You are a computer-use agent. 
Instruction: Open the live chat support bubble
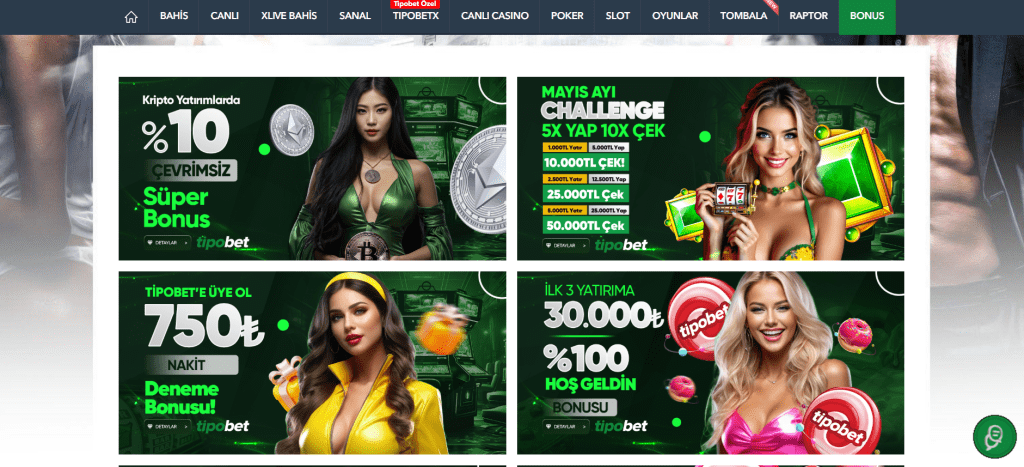pyautogui.click(x=995, y=436)
